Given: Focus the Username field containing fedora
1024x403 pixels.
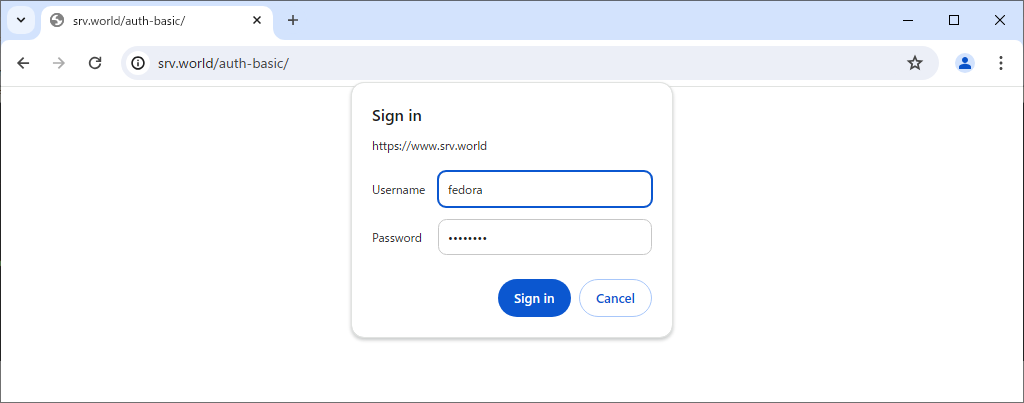Looking at the screenshot, I should click(544, 189).
